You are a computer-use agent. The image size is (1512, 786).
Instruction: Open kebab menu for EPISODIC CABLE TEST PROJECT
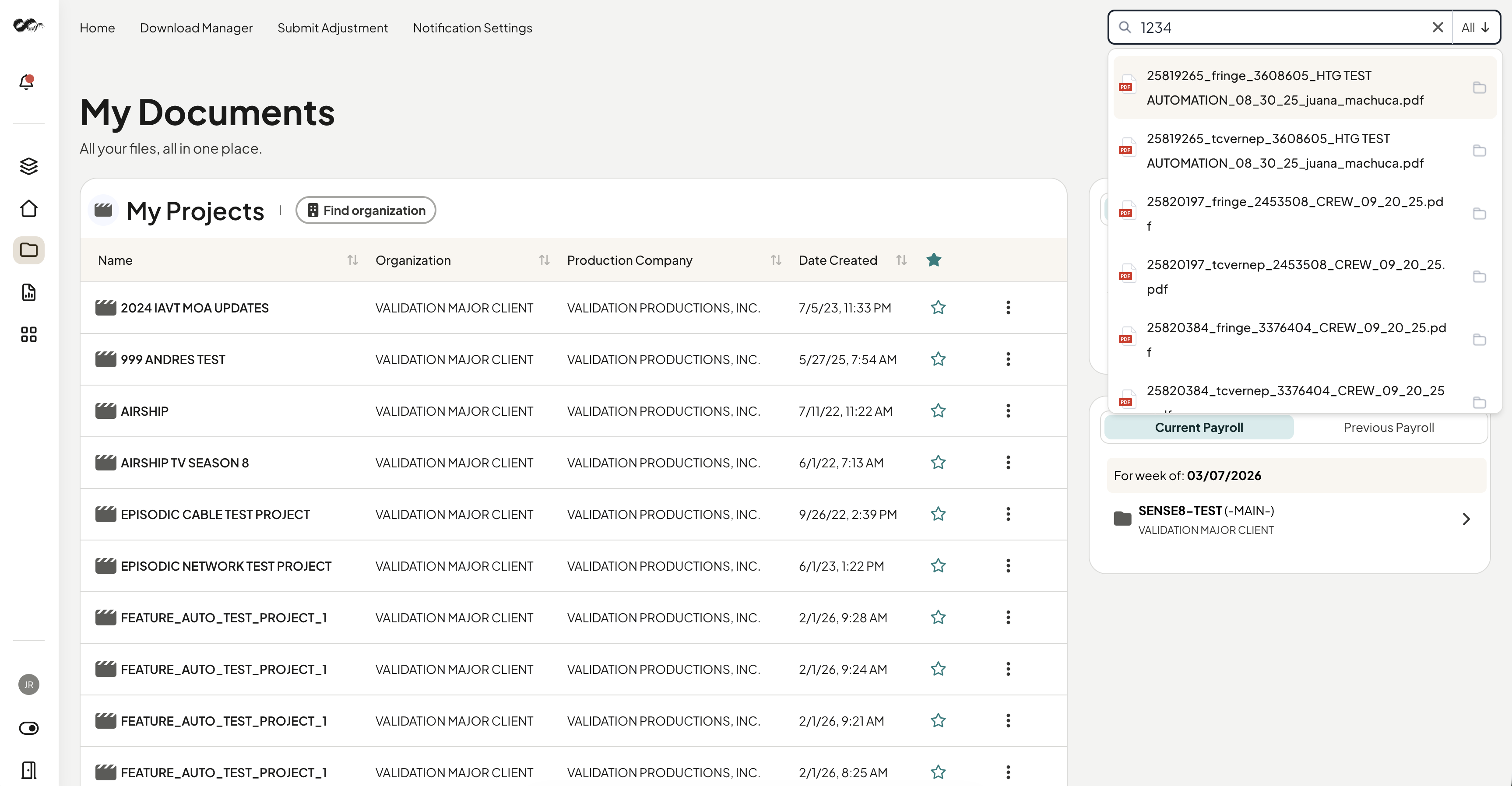point(1009,514)
